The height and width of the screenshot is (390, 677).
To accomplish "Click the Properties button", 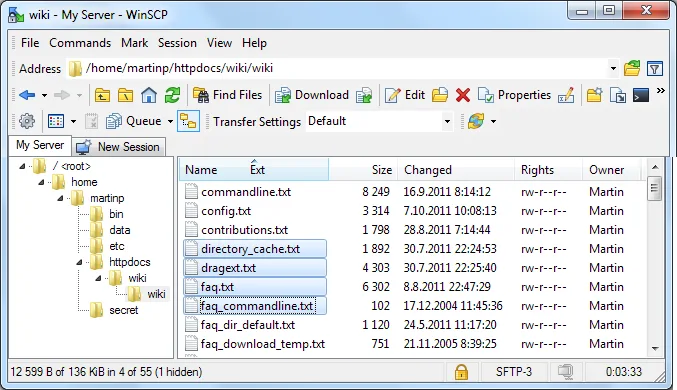I will 515,95.
